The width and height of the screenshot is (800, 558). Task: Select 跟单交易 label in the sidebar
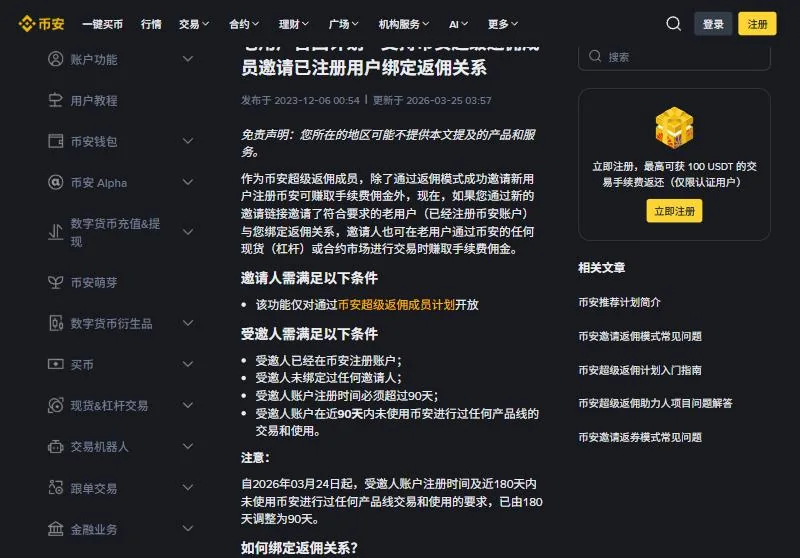[94, 489]
